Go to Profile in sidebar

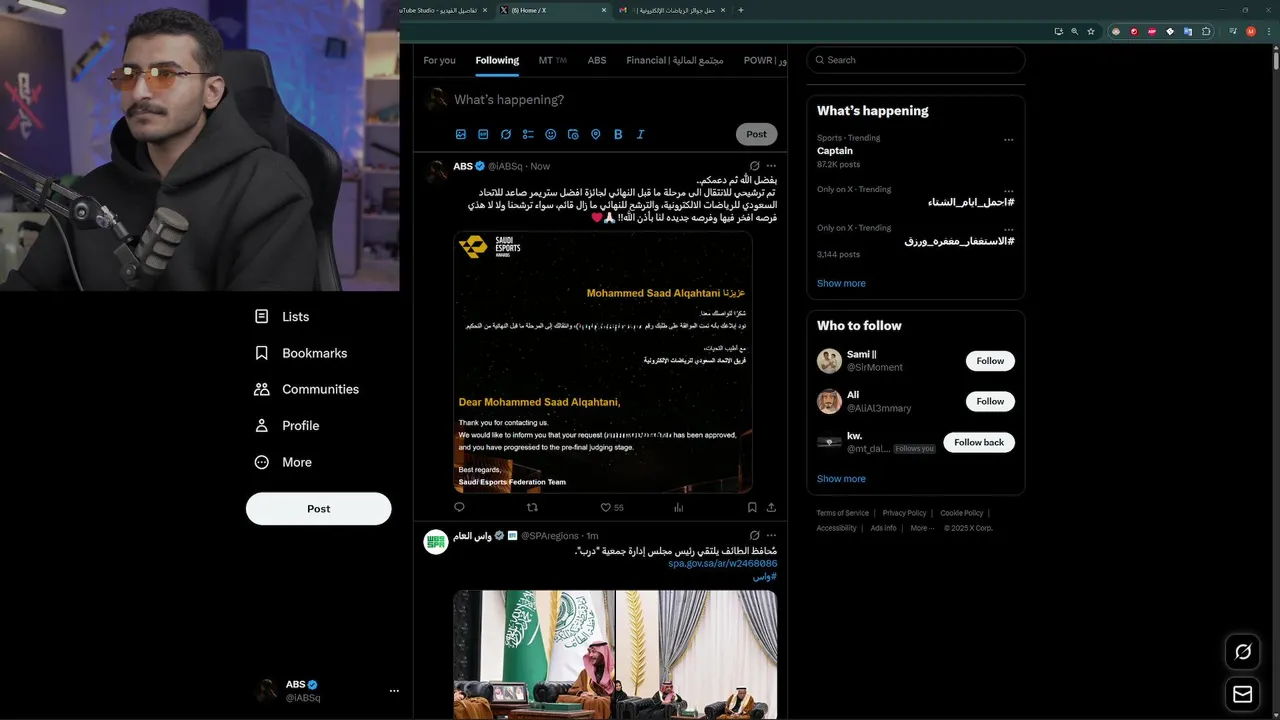287,425
